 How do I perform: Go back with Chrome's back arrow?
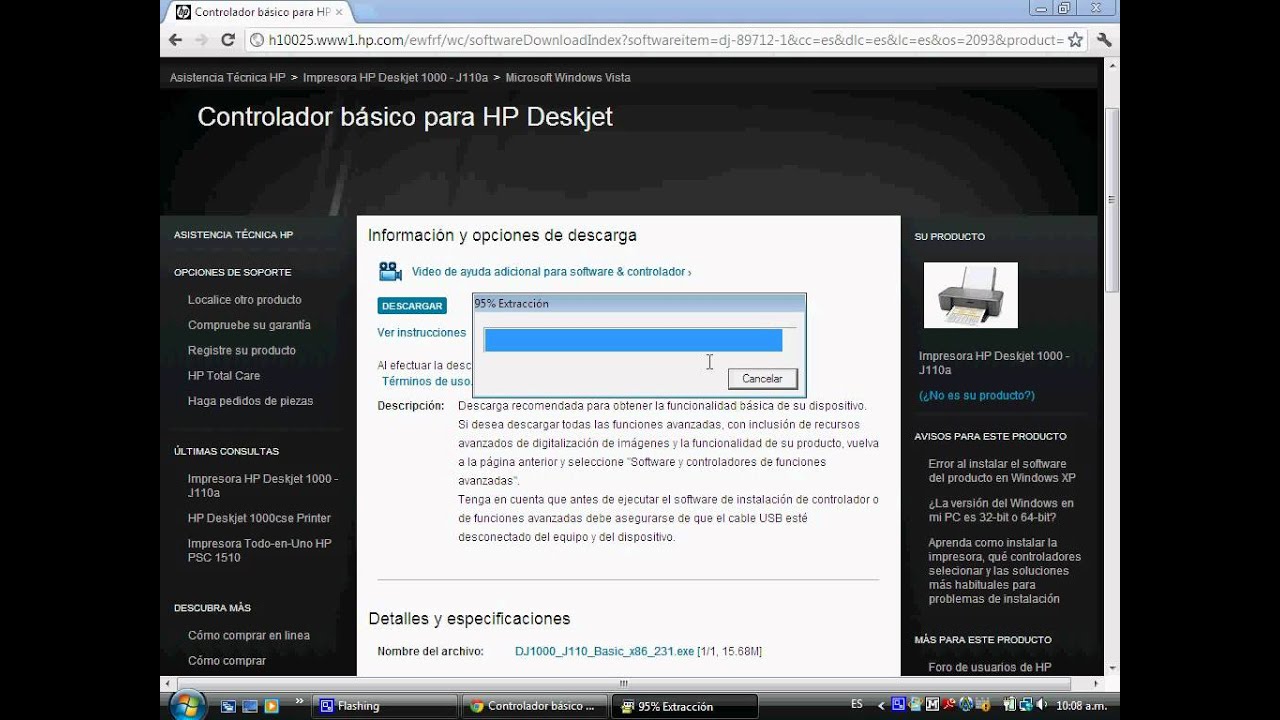tap(176, 40)
